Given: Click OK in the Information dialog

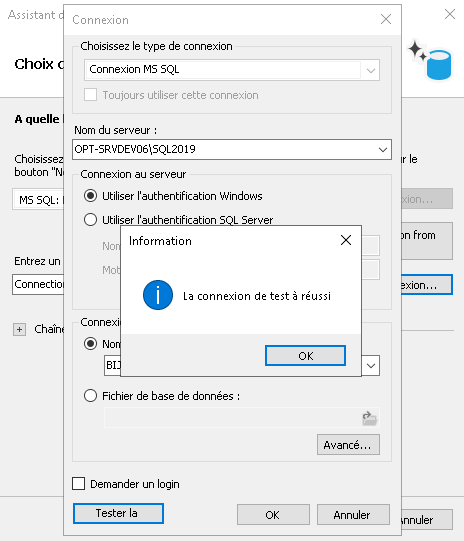Looking at the screenshot, I should 305,355.
